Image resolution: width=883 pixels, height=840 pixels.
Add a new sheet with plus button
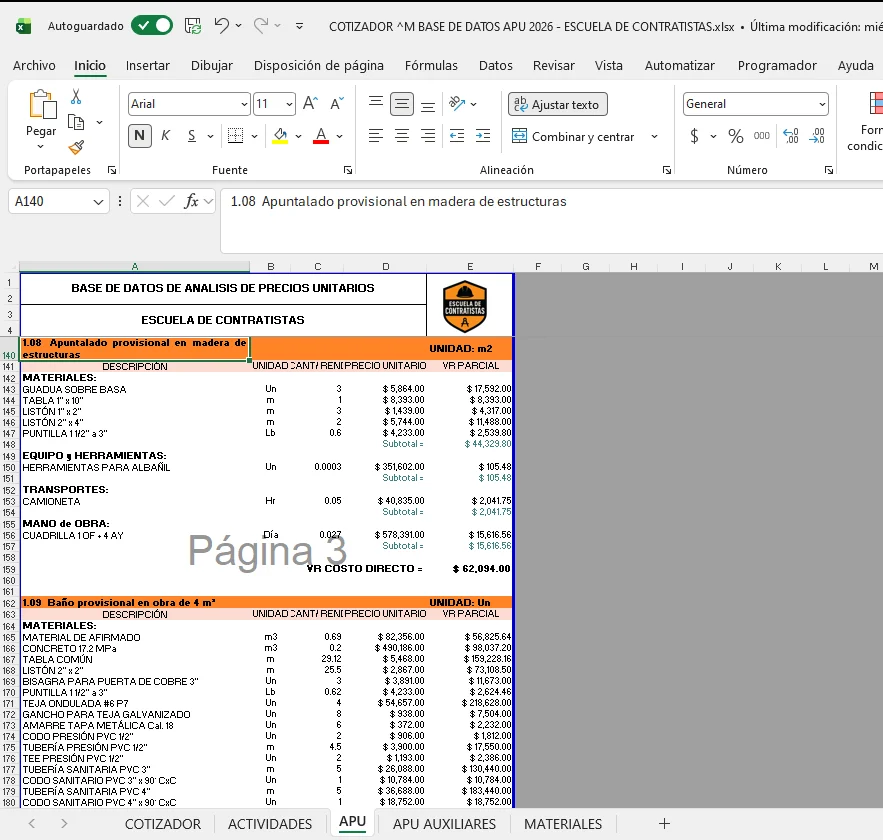click(665, 824)
